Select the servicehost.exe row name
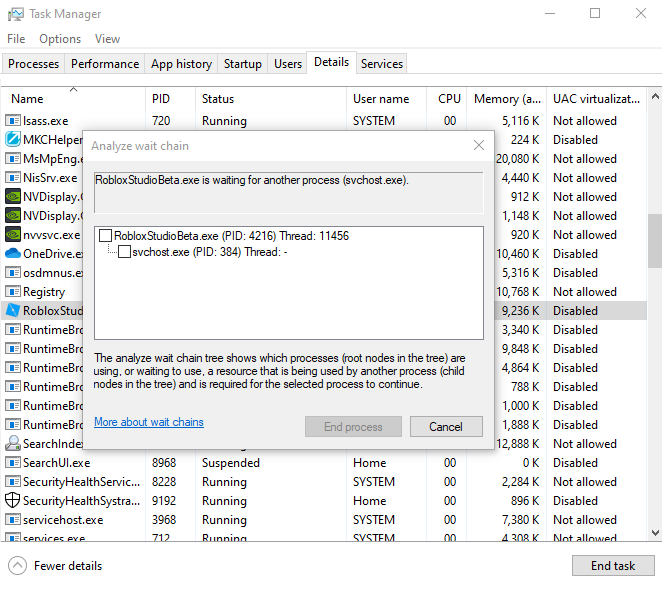662x589 pixels. click(x=63, y=520)
